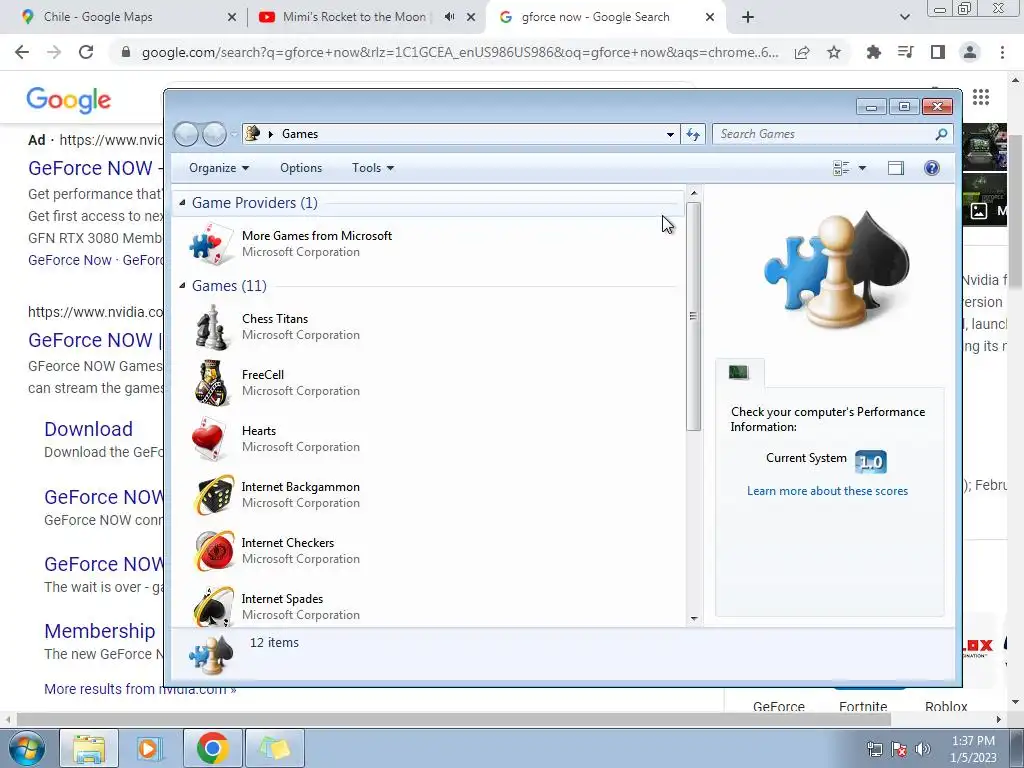Open the Tools dropdown menu
Screen dimensions: 1024x768
[373, 168]
